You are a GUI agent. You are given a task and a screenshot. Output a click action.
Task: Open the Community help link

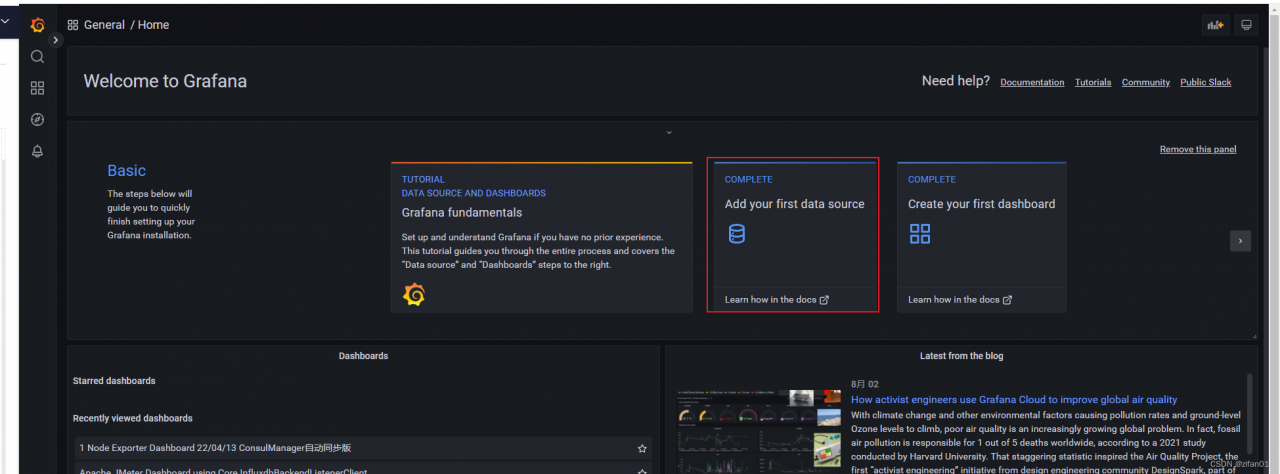click(x=1146, y=82)
